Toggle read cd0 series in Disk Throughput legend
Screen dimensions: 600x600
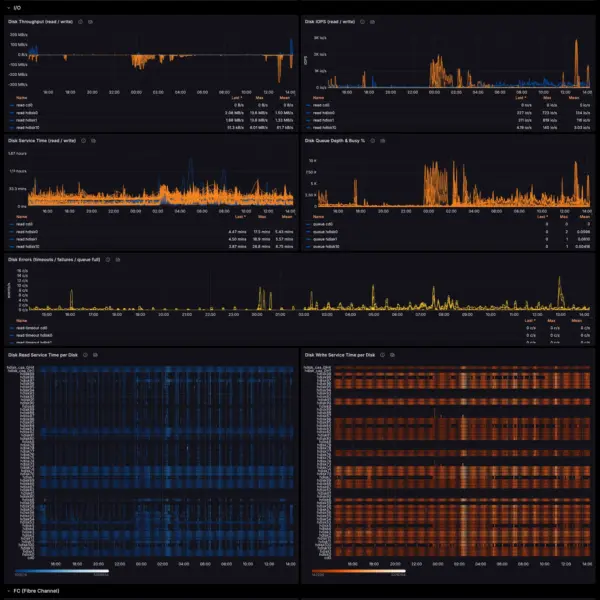tap(22, 105)
